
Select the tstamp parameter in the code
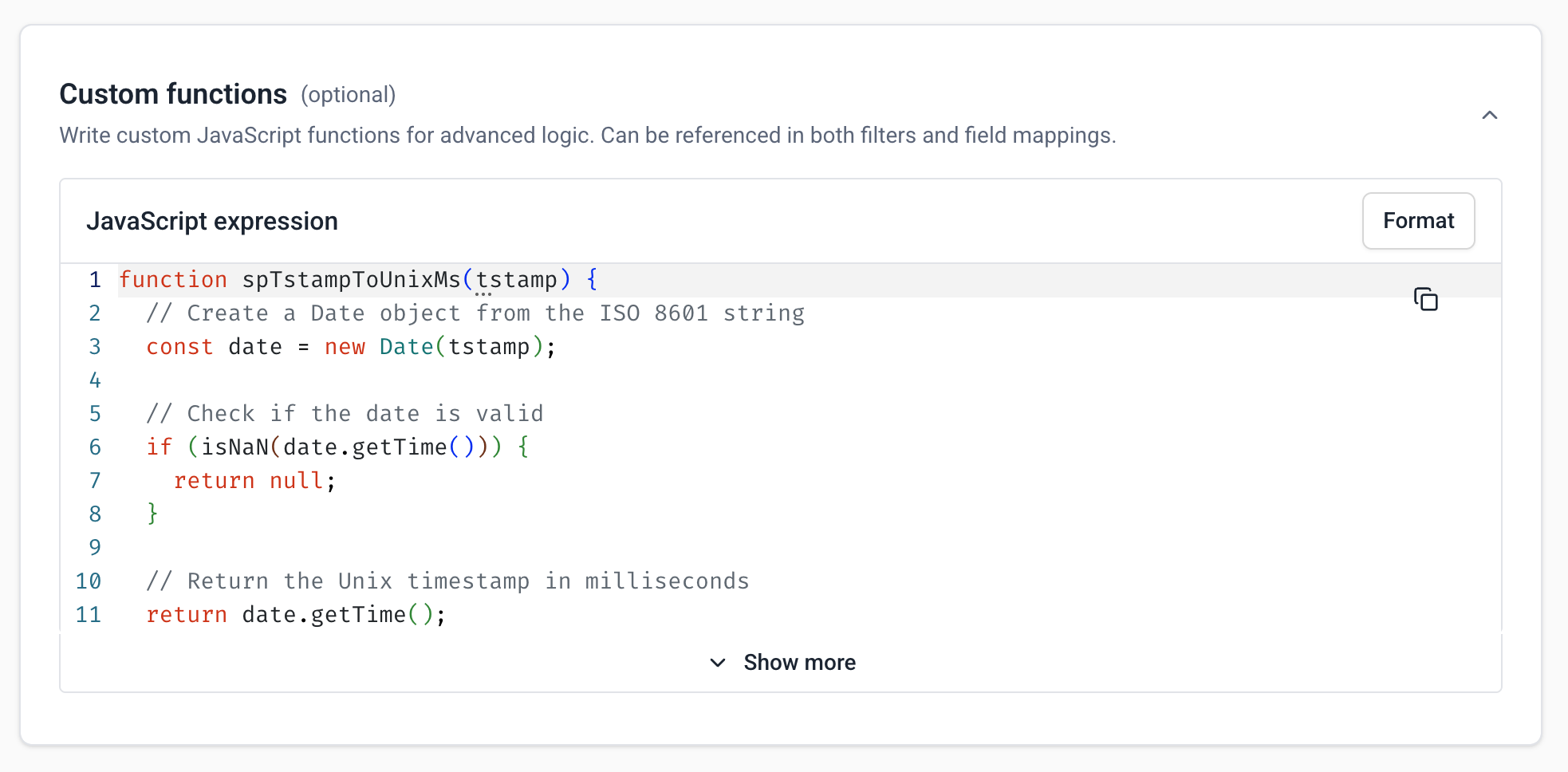click(517, 279)
